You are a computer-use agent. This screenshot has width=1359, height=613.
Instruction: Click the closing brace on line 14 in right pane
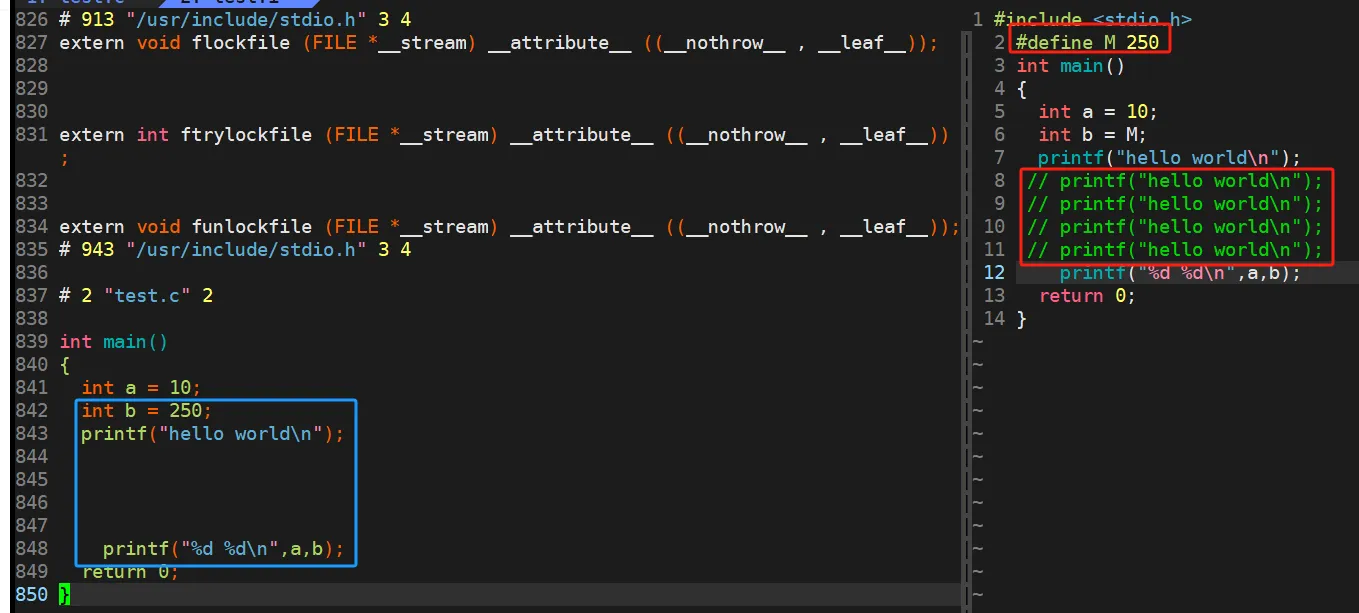point(1022,319)
